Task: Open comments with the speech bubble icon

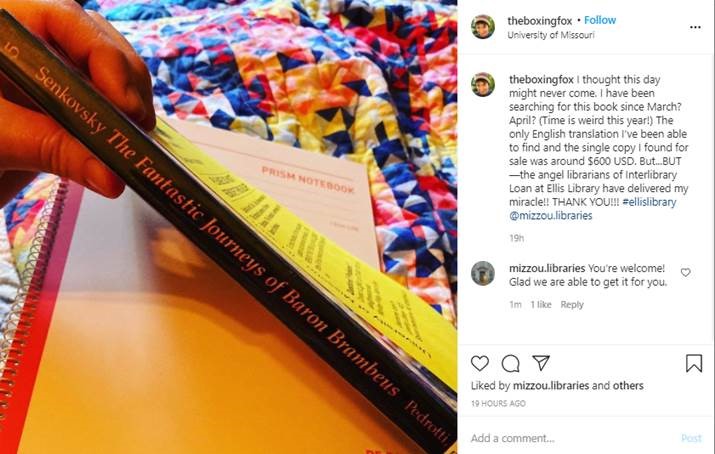Action: coord(510,364)
